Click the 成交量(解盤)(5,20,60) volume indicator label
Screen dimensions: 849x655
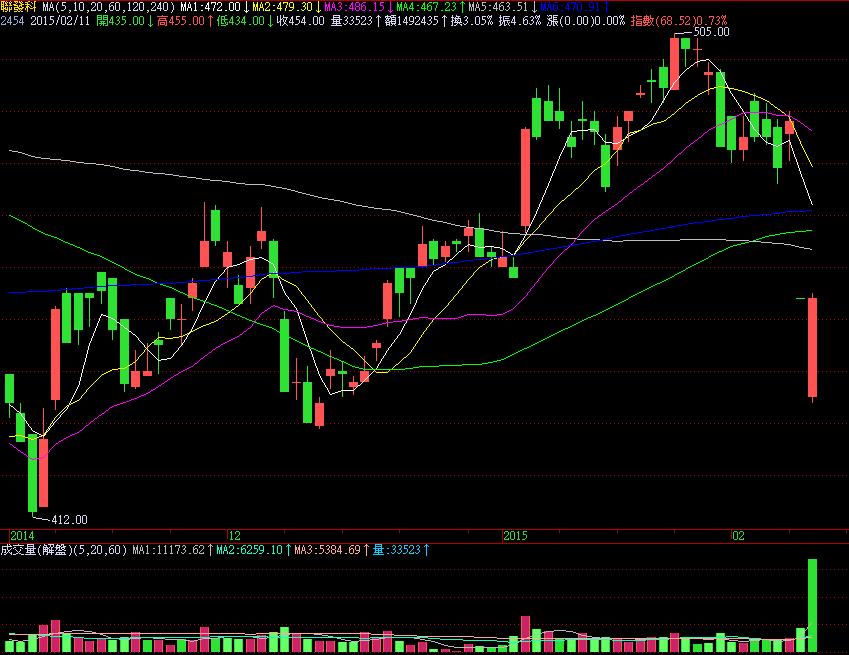coord(63,550)
